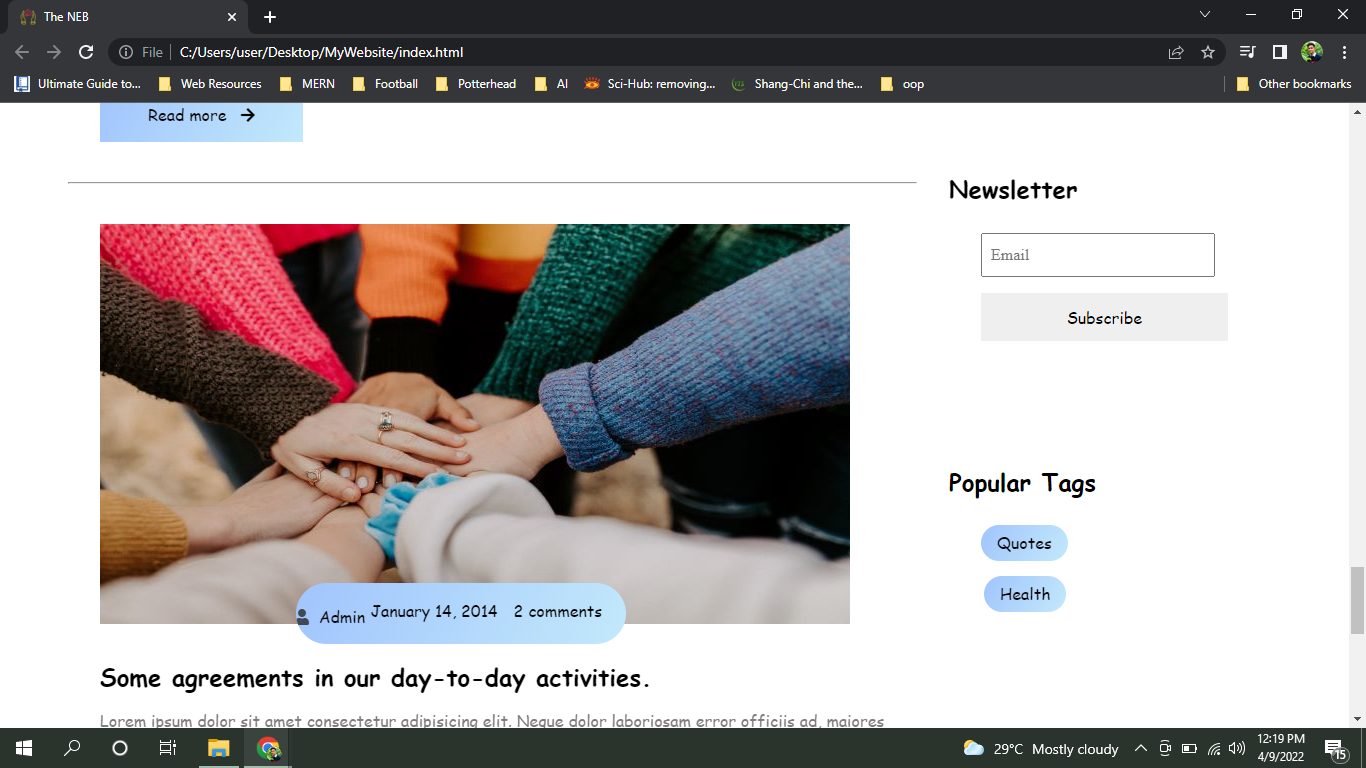This screenshot has height=768, width=1366.
Task: Click the Subscribe button
Action: point(1103,317)
